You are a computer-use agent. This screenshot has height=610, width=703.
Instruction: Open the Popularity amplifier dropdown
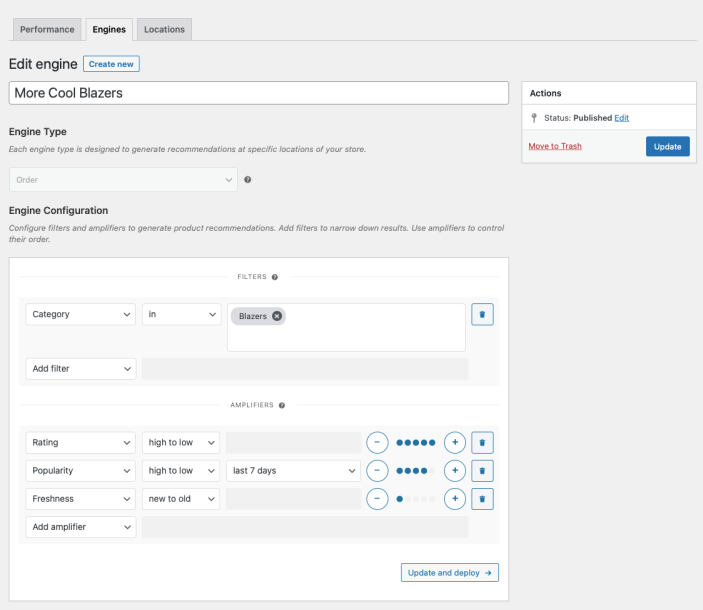click(x=81, y=471)
